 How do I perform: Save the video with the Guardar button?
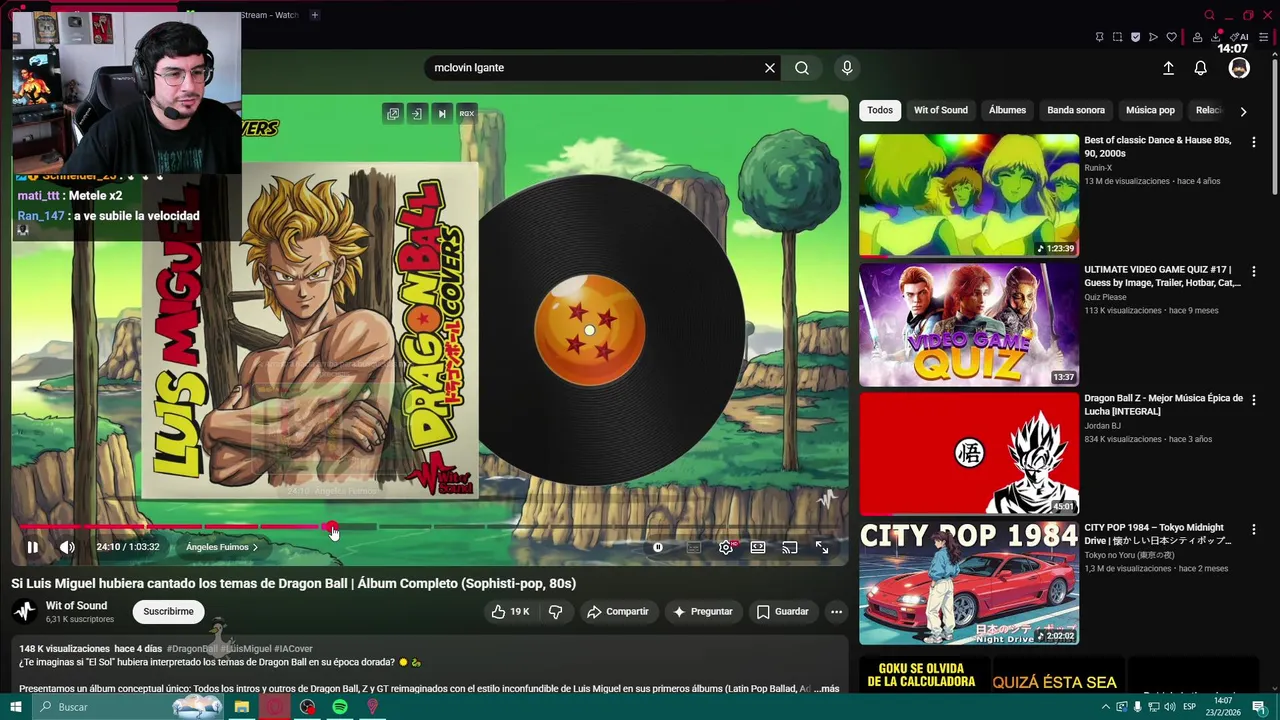pyautogui.click(x=783, y=611)
